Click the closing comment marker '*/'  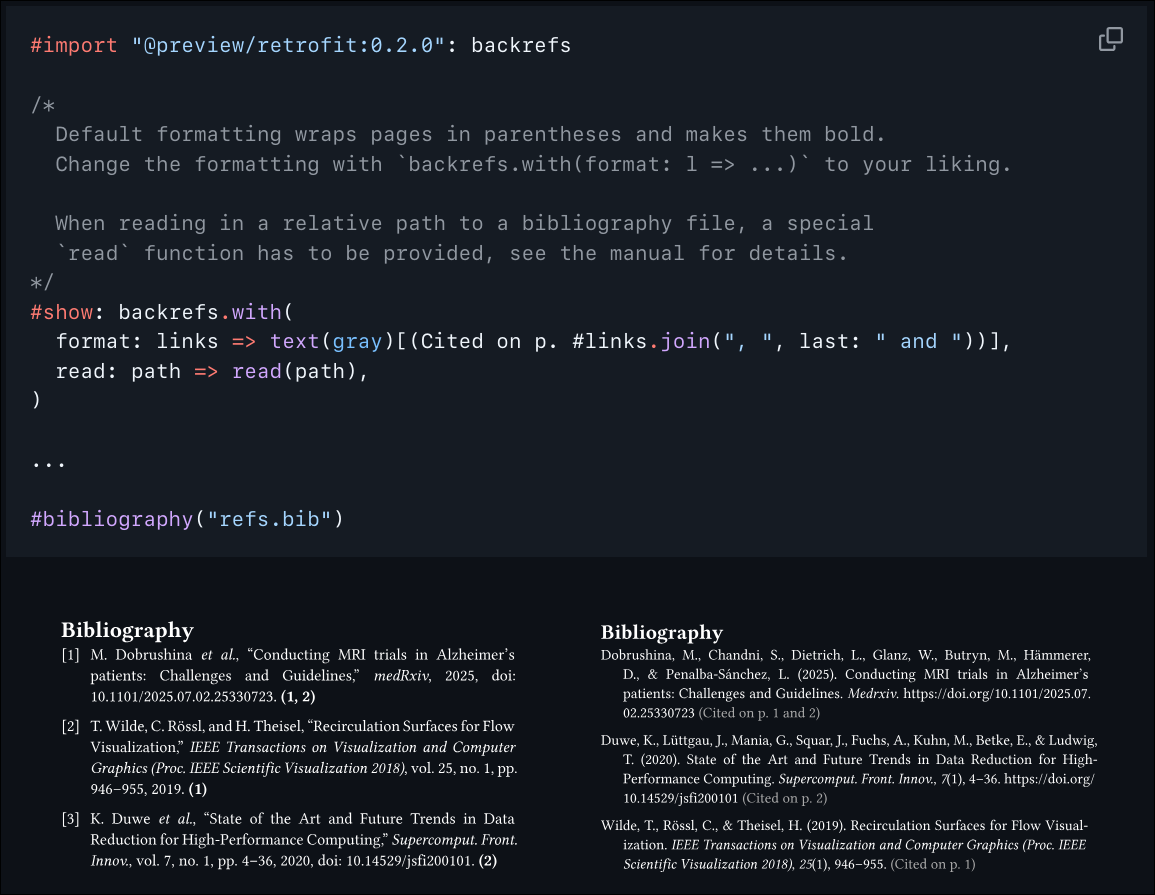tap(42, 282)
